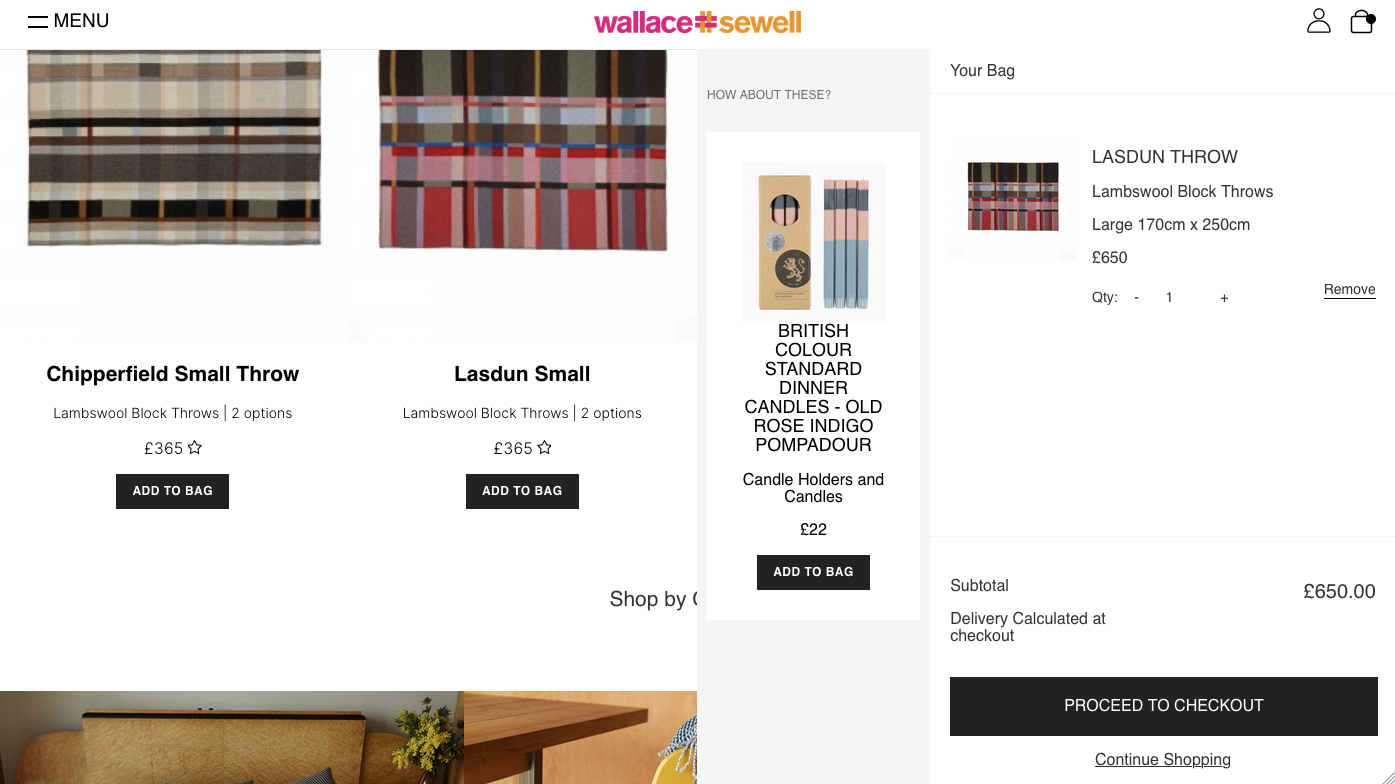Click Continue Shopping link
Image resolution: width=1395 pixels, height=784 pixels.
tap(1163, 760)
